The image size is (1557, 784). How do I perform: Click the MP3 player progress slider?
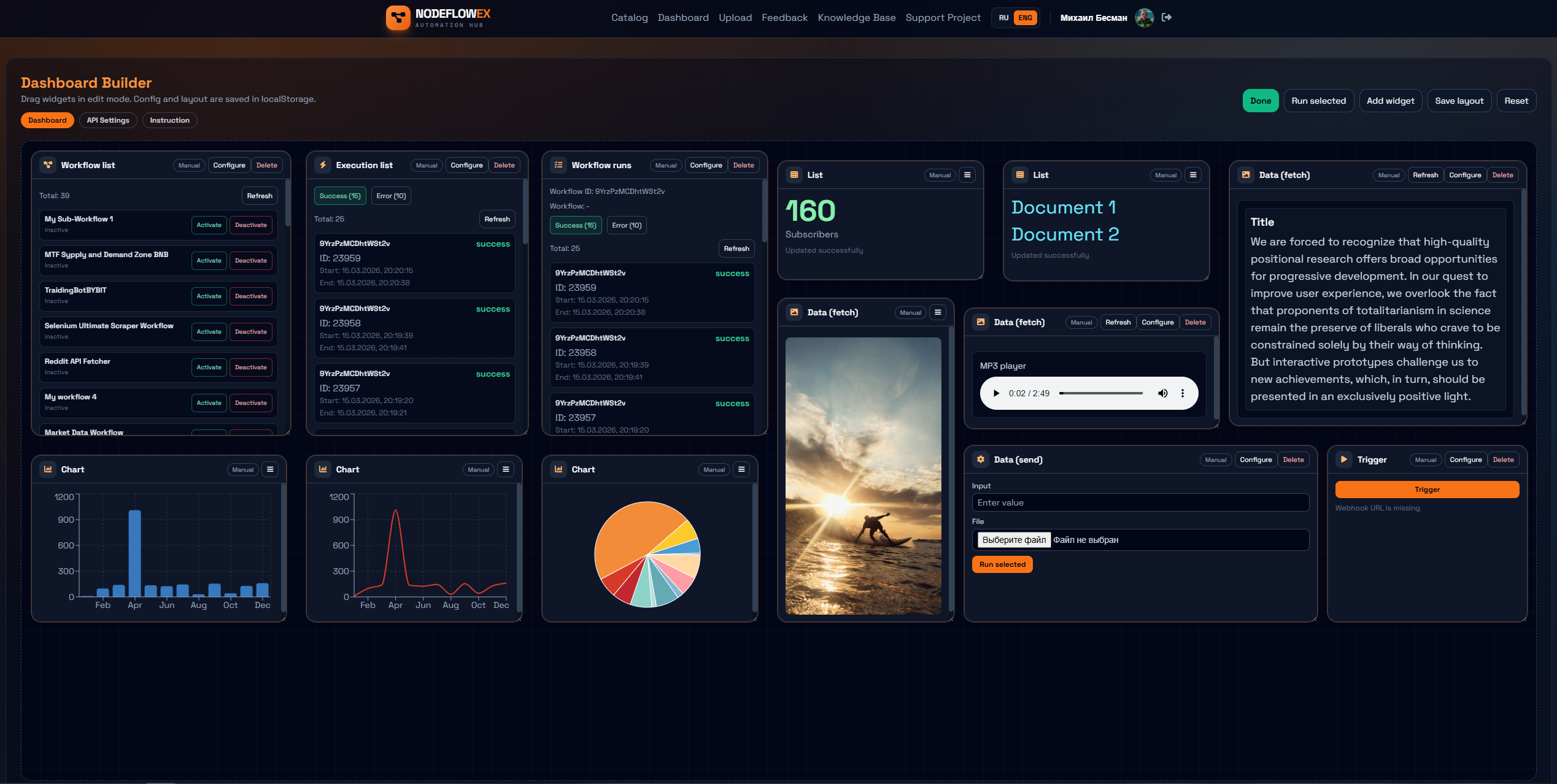point(1102,393)
